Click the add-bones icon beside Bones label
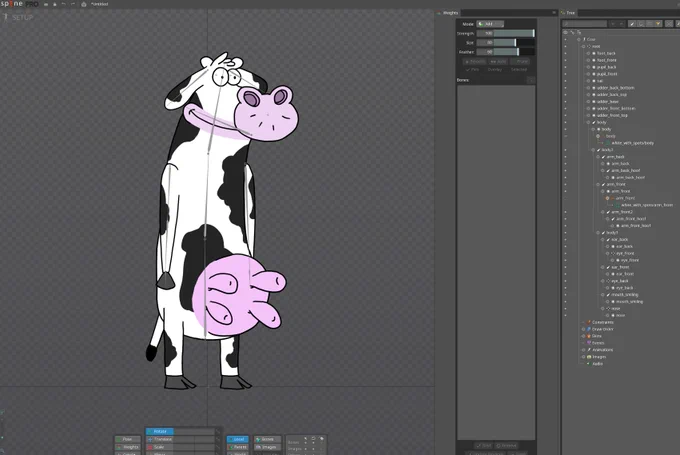680x455 pixels. pos(531,80)
